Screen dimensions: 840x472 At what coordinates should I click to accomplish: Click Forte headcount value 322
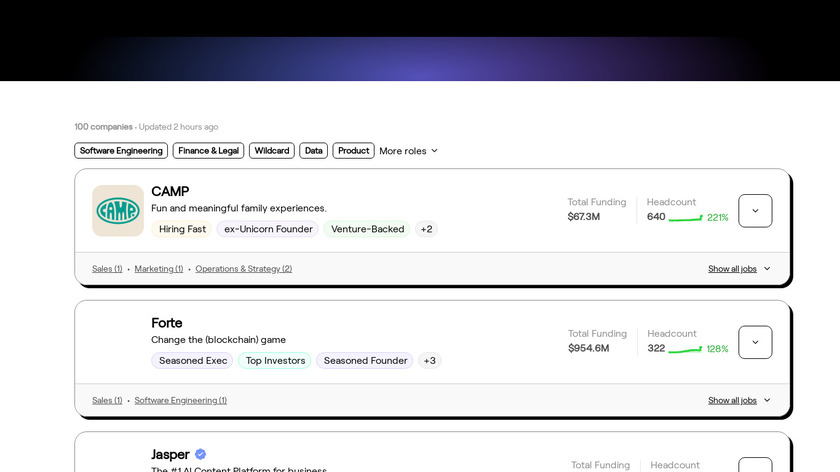click(x=656, y=348)
